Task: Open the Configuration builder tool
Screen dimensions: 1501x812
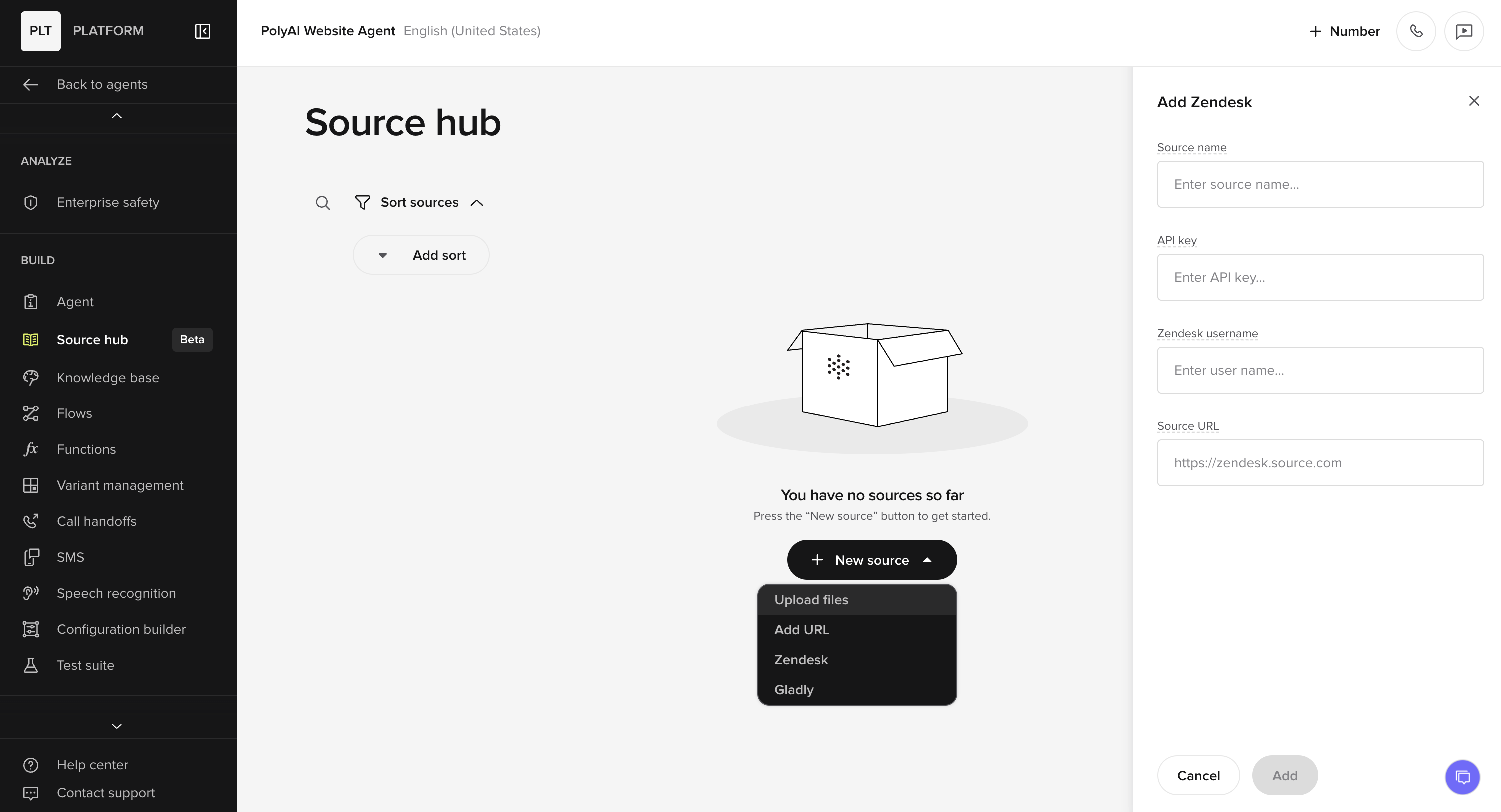Action: [121, 629]
